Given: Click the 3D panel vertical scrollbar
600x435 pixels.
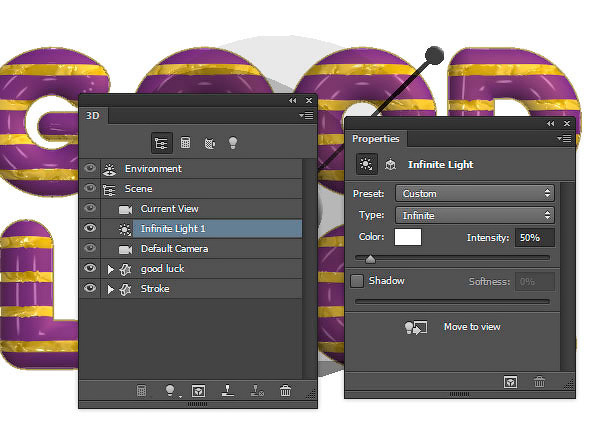Looking at the screenshot, I should point(309,269).
